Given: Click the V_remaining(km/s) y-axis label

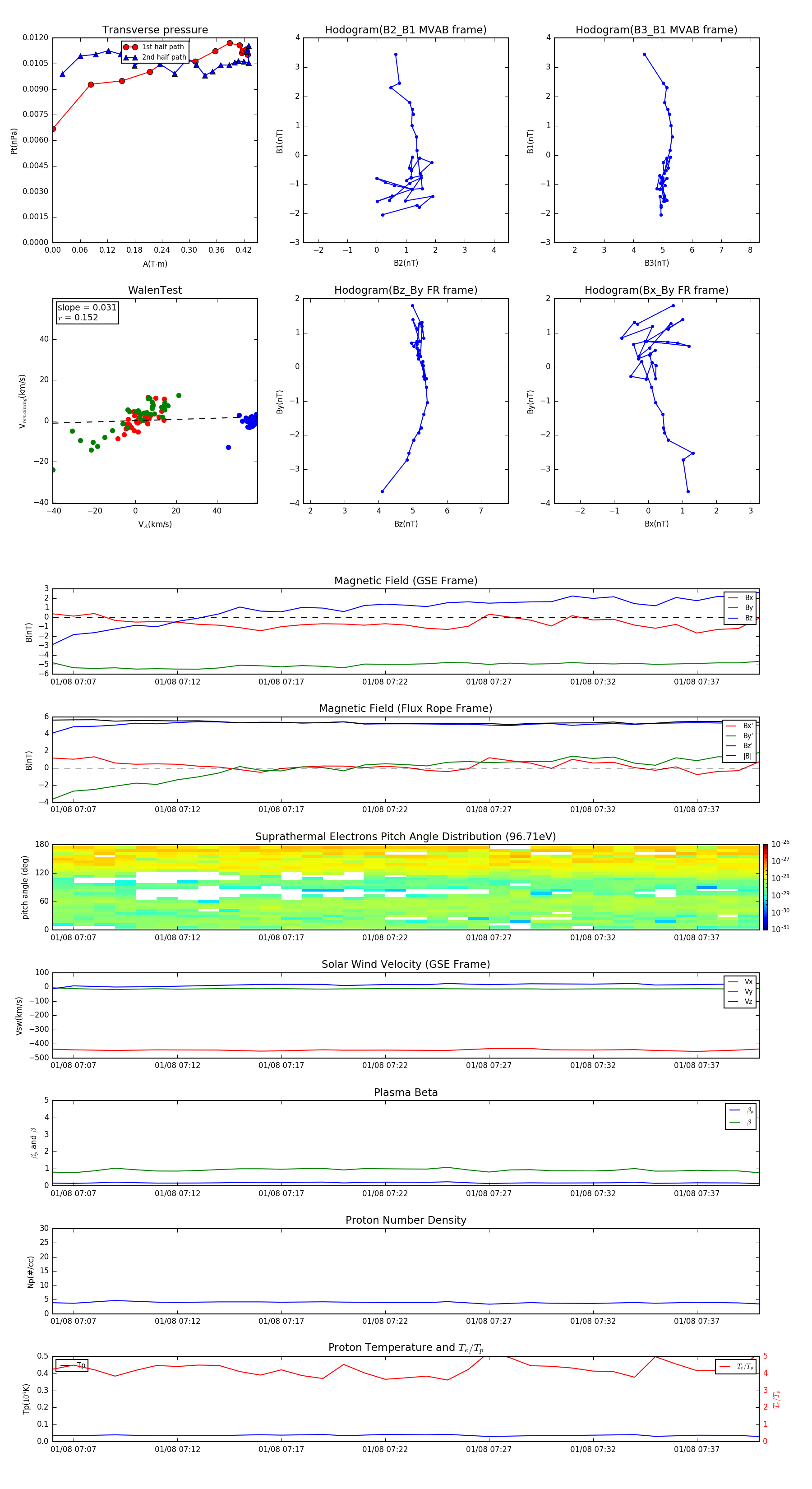Looking at the screenshot, I should coord(22,401).
